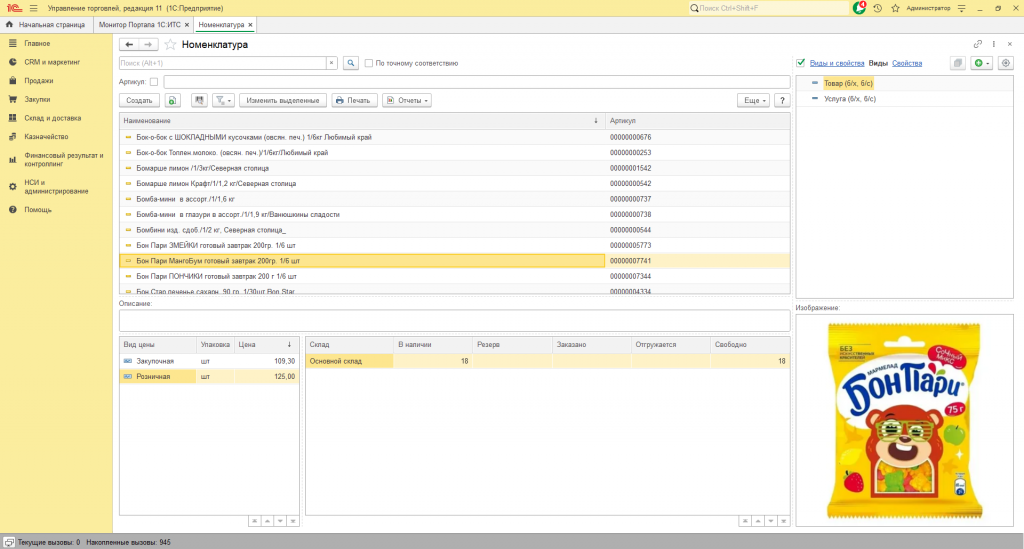The height and width of the screenshot is (549, 1024).
Task: Click the copy-create document icon beside Создать
Action: click(x=172, y=101)
